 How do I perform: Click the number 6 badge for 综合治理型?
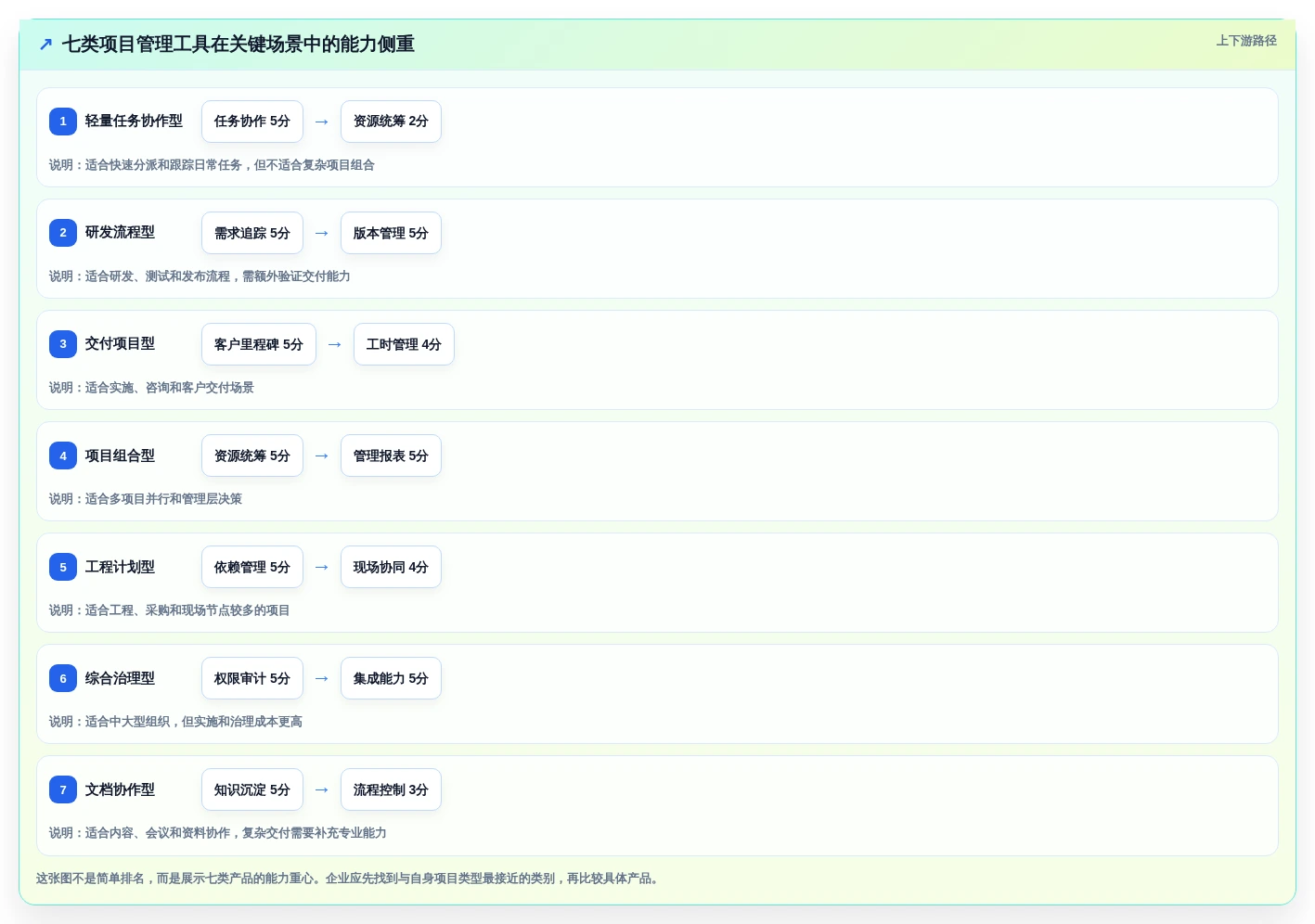[63, 678]
